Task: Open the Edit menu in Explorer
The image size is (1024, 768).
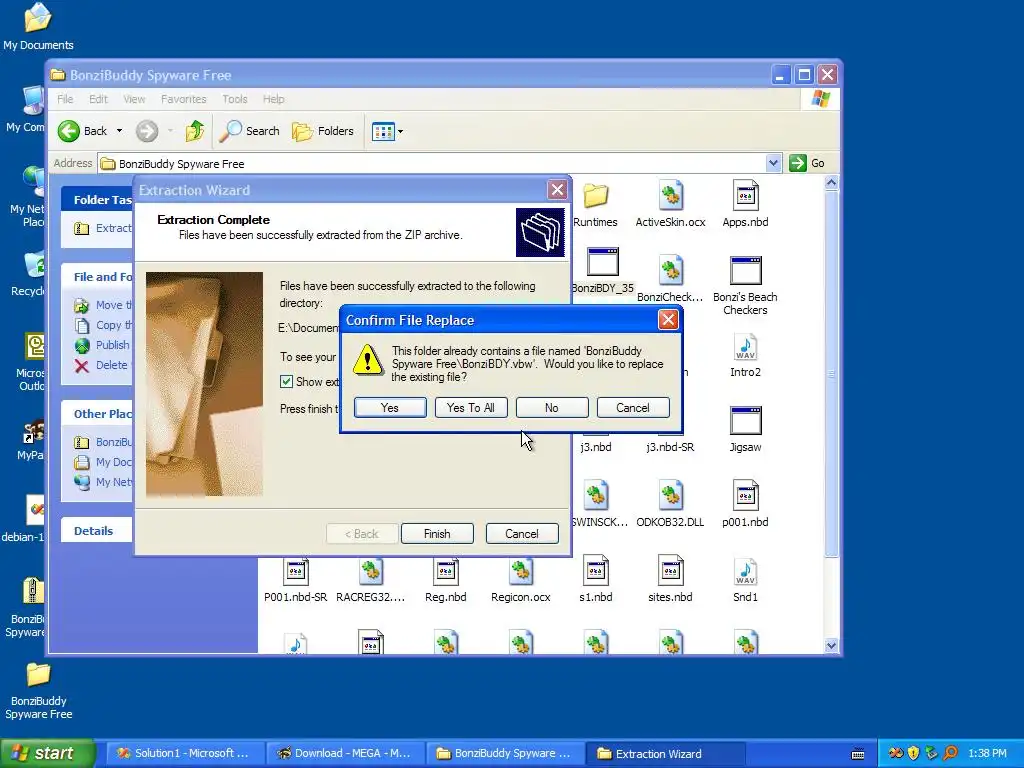Action: pyautogui.click(x=99, y=99)
